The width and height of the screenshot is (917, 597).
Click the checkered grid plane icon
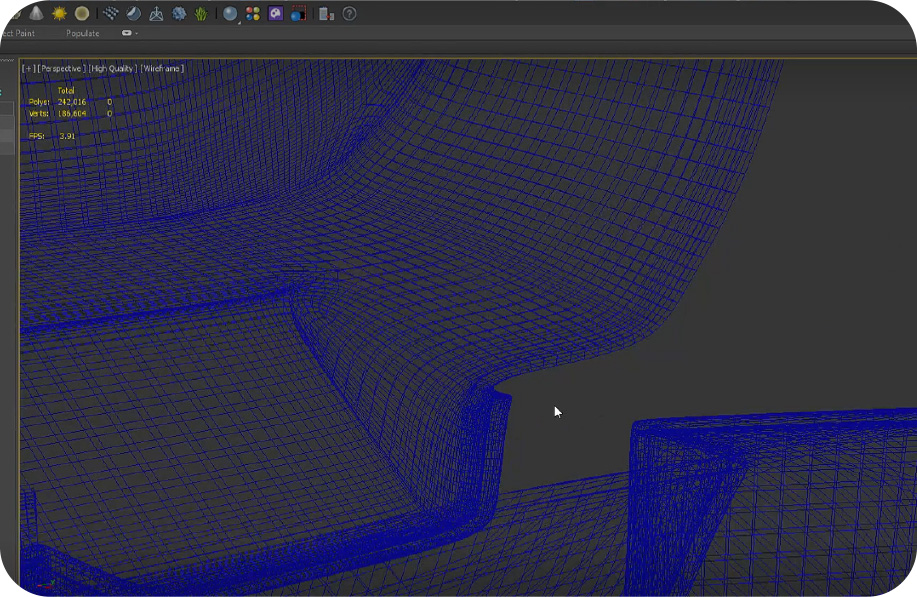click(x=111, y=14)
